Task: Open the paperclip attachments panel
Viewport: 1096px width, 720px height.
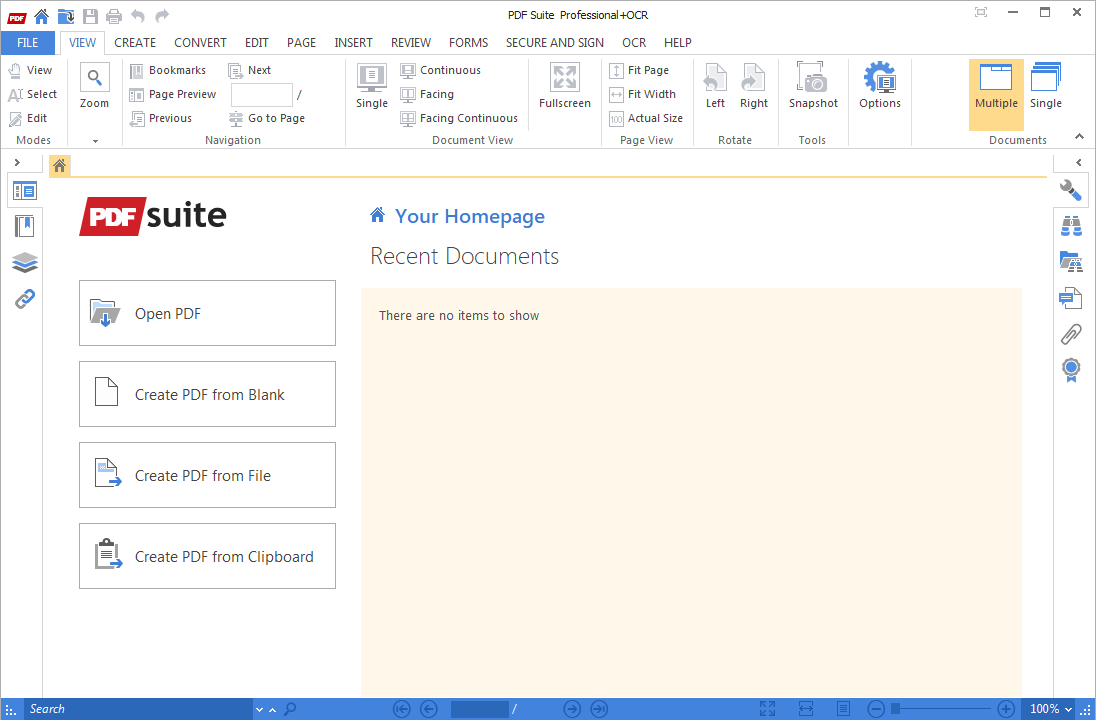Action: 1071,334
